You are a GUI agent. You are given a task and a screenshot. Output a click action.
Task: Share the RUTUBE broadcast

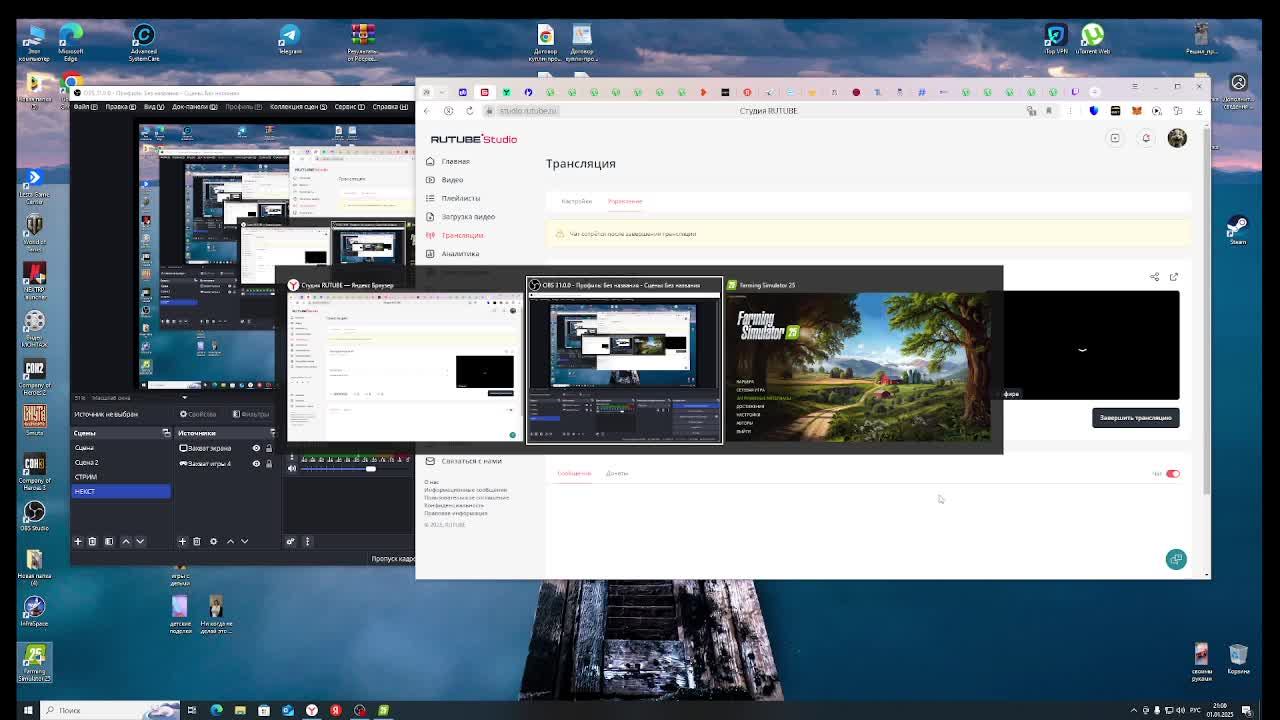[x=1155, y=277]
